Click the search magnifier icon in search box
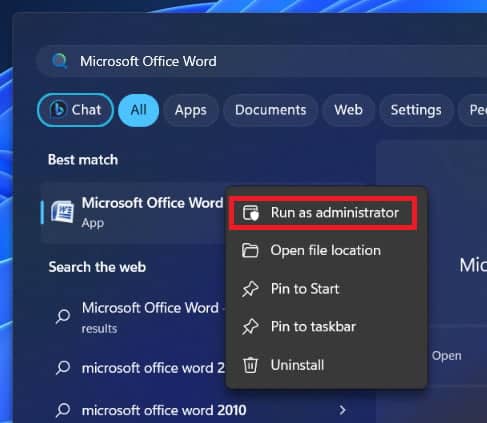 pyautogui.click(x=60, y=61)
